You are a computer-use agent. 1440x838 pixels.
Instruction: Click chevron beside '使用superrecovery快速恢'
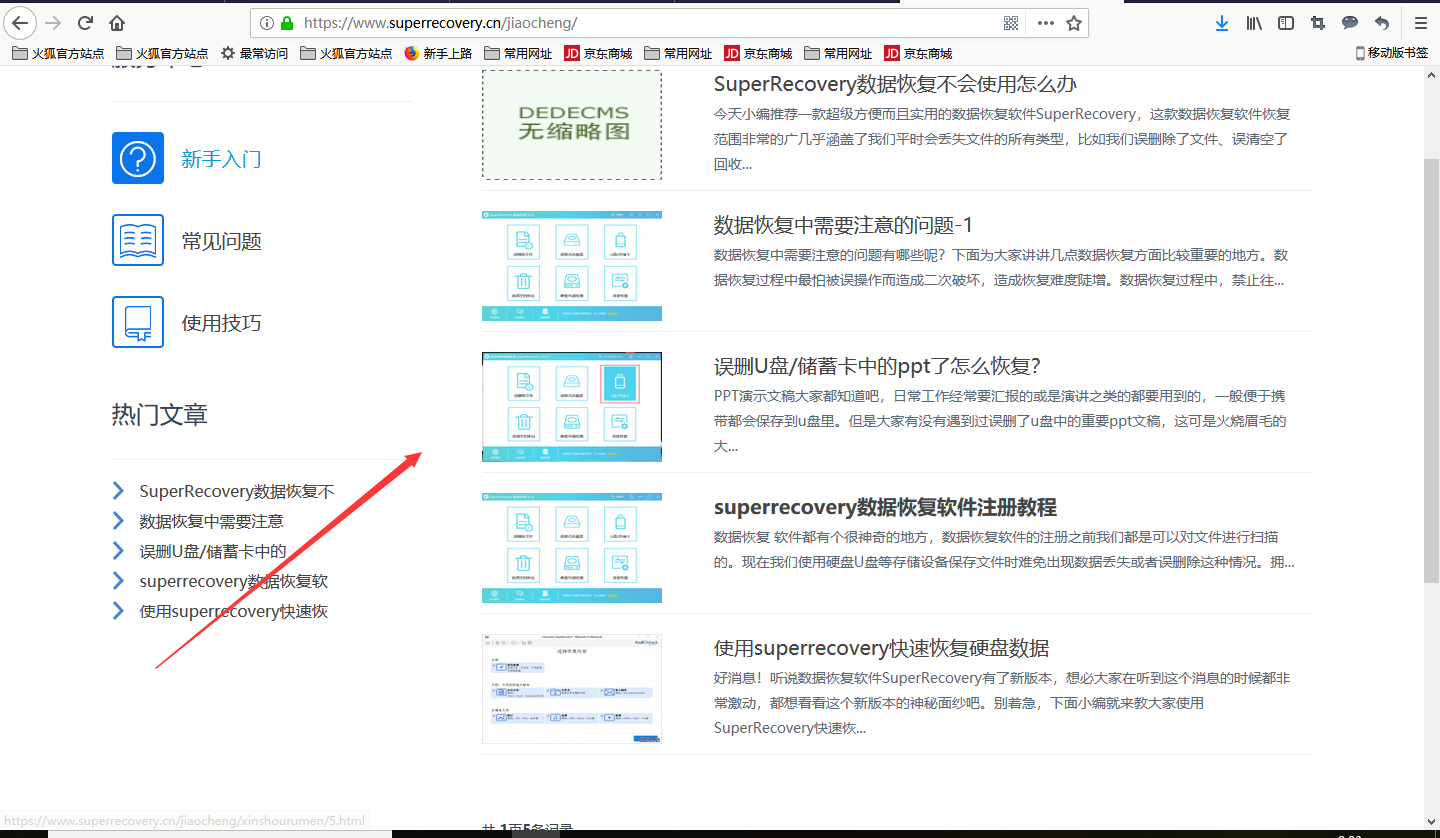coord(118,610)
